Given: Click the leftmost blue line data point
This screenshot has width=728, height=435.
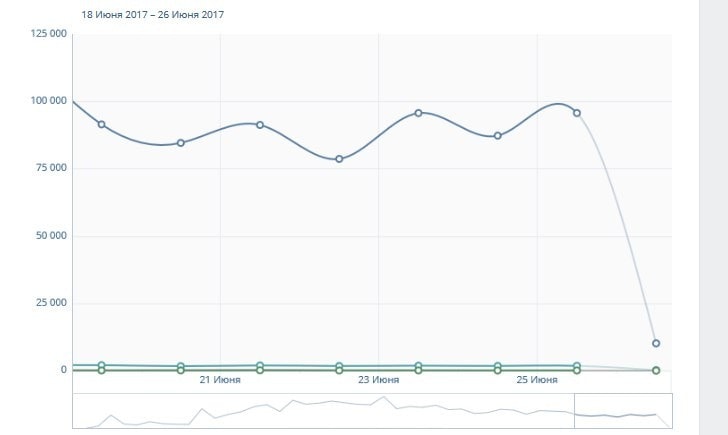Looking at the screenshot, I should click(x=101, y=124).
